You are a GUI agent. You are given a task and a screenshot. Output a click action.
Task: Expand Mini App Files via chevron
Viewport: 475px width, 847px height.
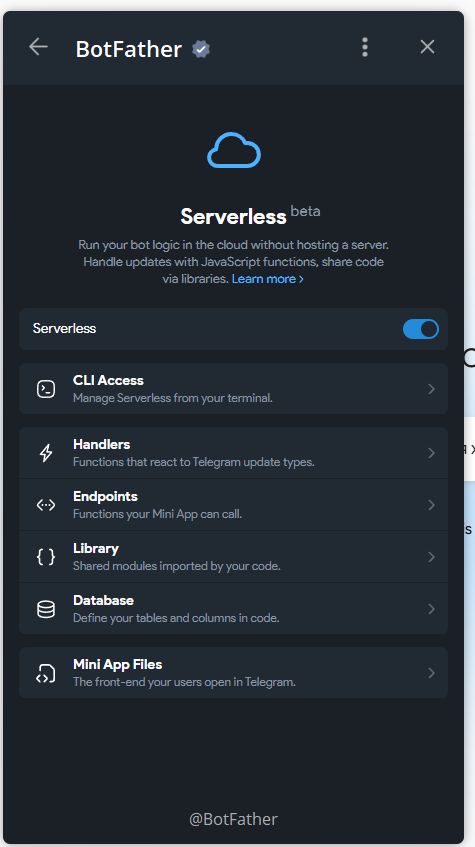(431, 673)
